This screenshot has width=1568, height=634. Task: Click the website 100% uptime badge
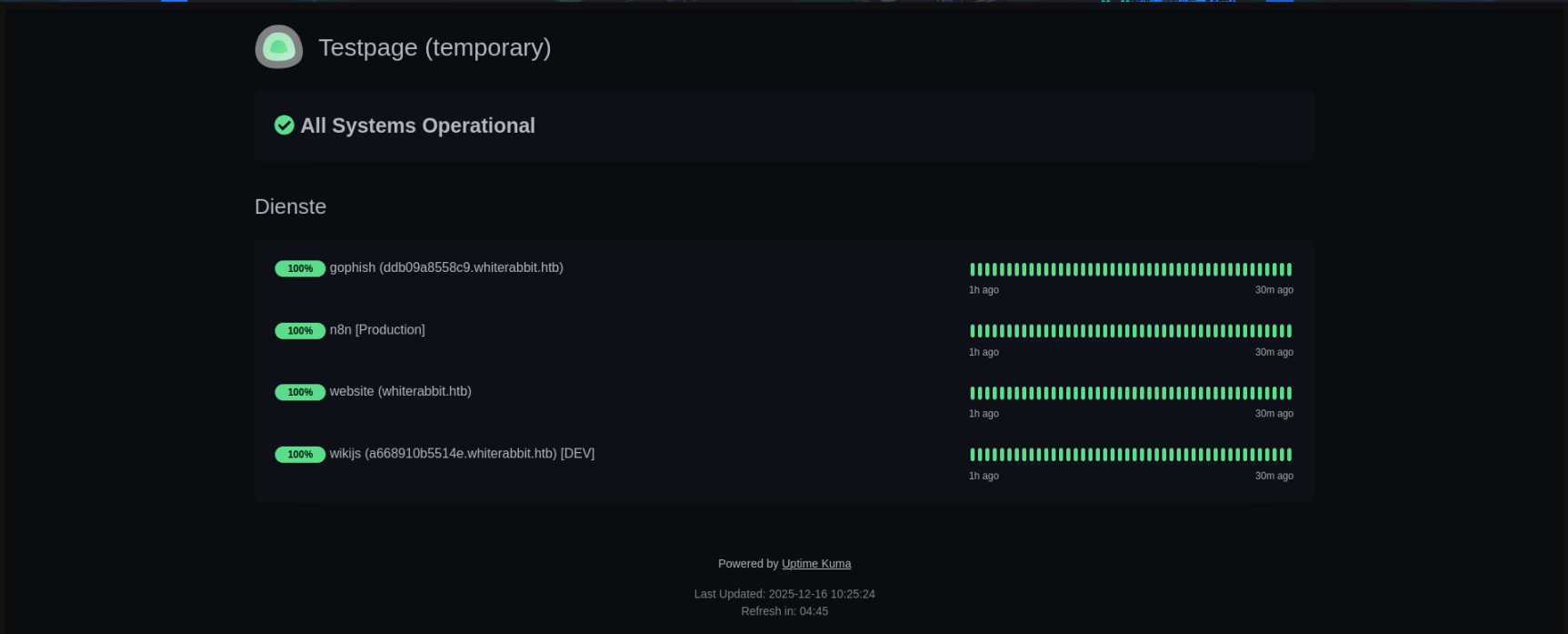[x=300, y=392]
